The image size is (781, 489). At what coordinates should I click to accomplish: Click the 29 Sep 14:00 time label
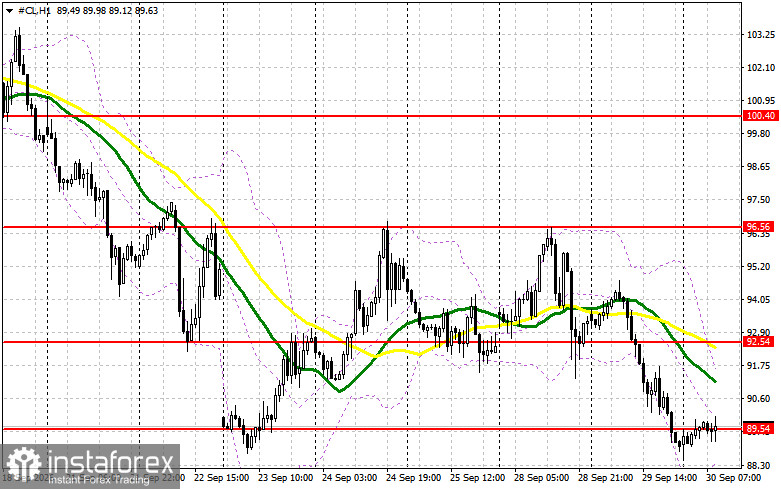click(669, 478)
